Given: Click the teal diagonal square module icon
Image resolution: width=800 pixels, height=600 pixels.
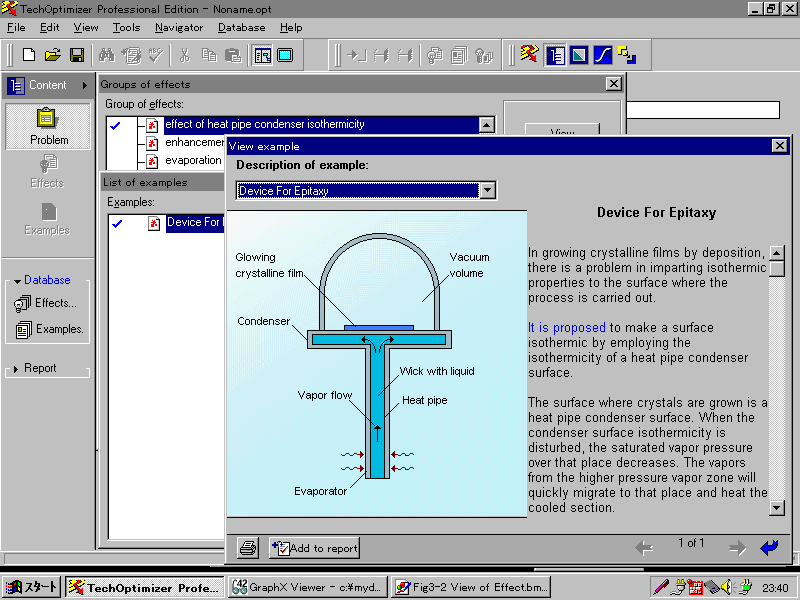Looking at the screenshot, I should click(x=579, y=55).
